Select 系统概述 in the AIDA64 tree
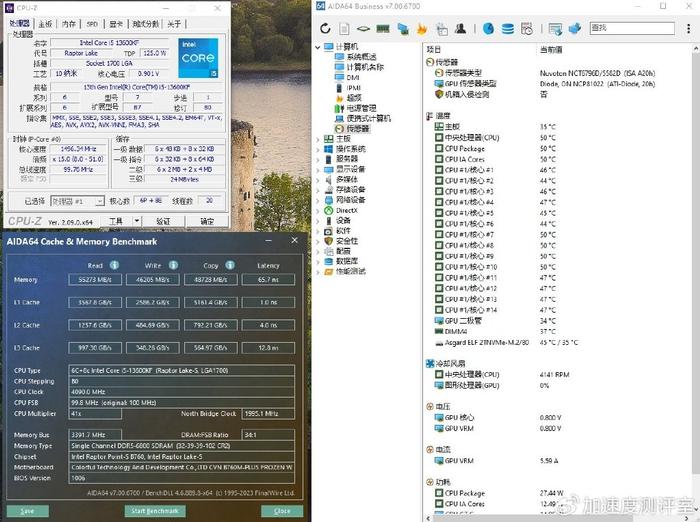 [x=361, y=57]
